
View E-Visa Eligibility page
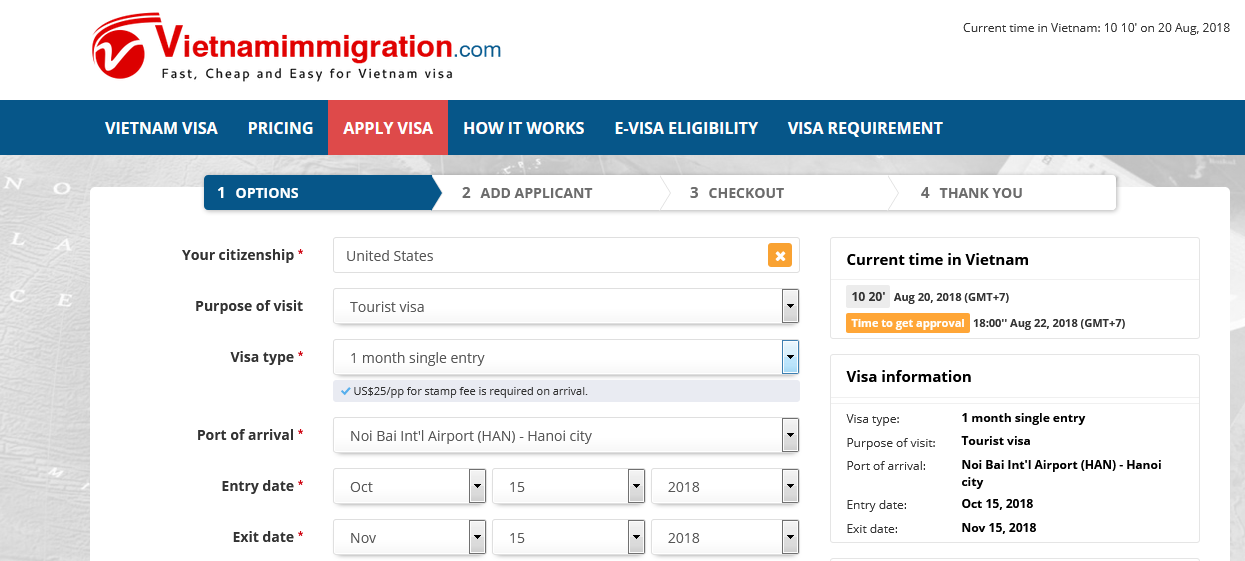[686, 128]
